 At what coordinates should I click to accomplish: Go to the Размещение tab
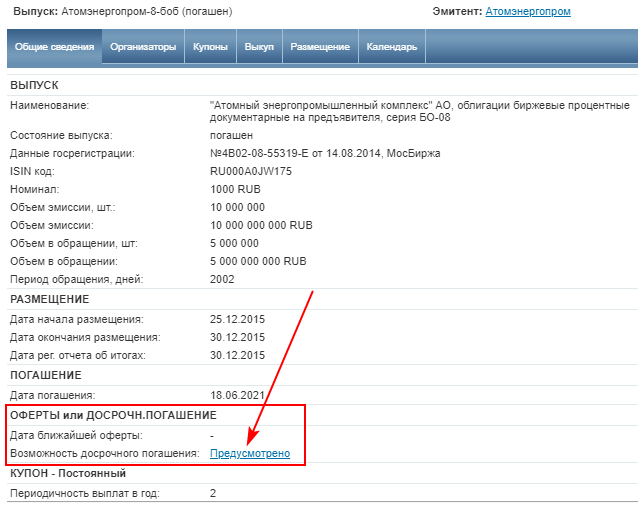point(320,47)
